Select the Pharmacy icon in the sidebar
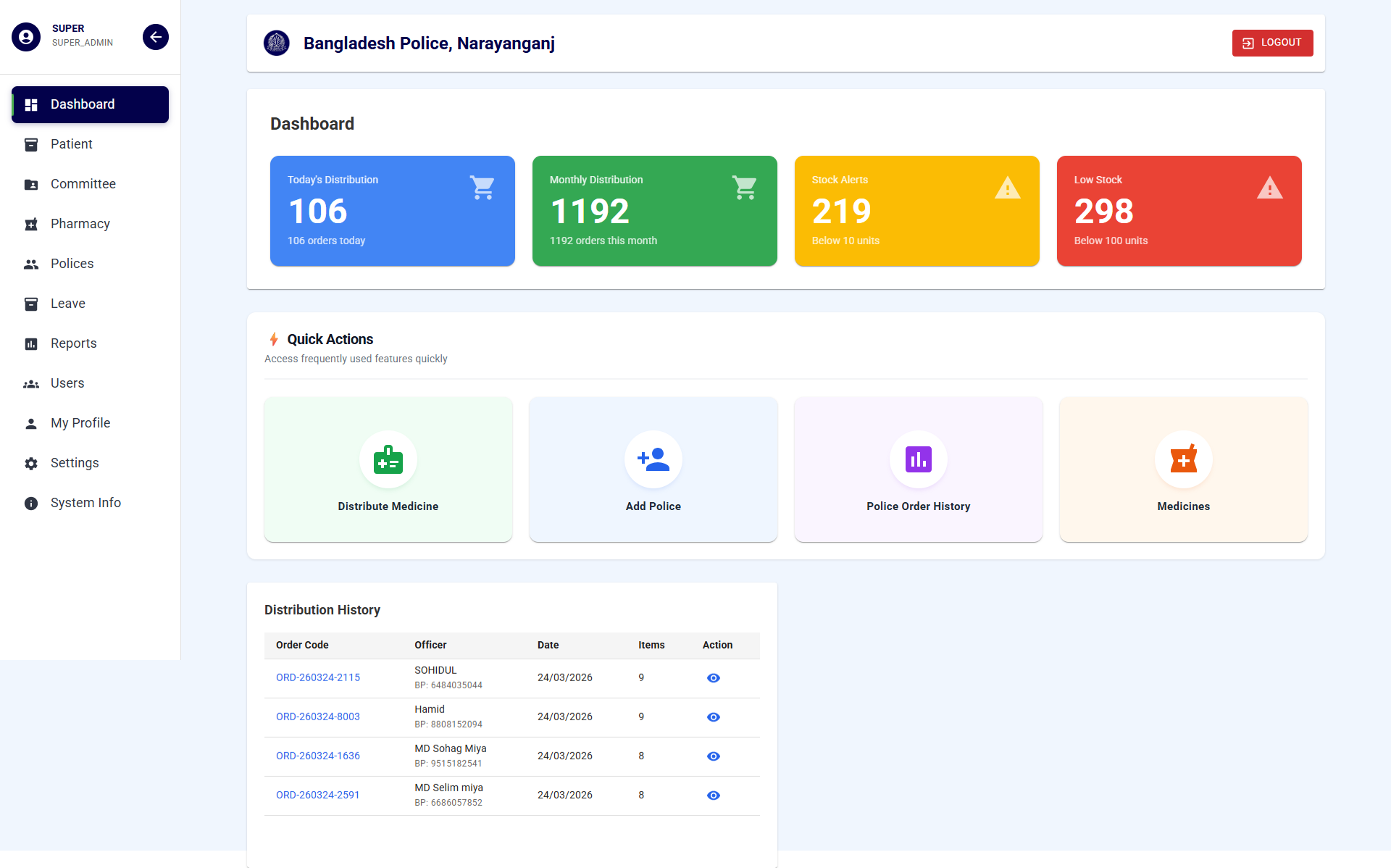Viewport: 1391px width, 868px height. [31, 224]
